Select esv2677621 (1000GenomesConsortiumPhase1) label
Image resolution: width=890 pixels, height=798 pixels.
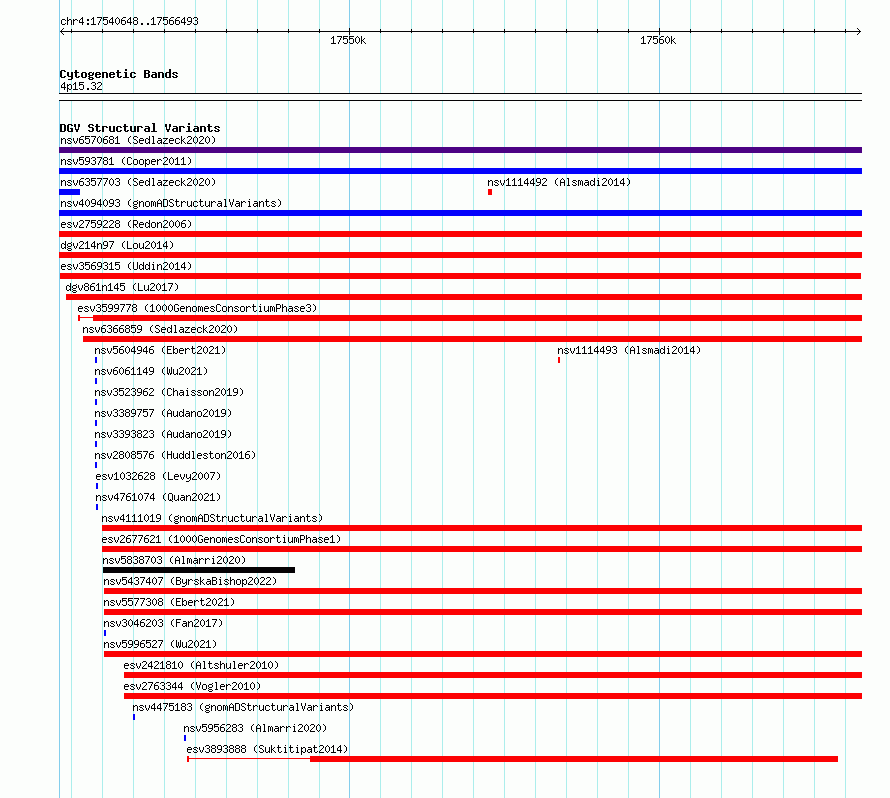(221, 539)
